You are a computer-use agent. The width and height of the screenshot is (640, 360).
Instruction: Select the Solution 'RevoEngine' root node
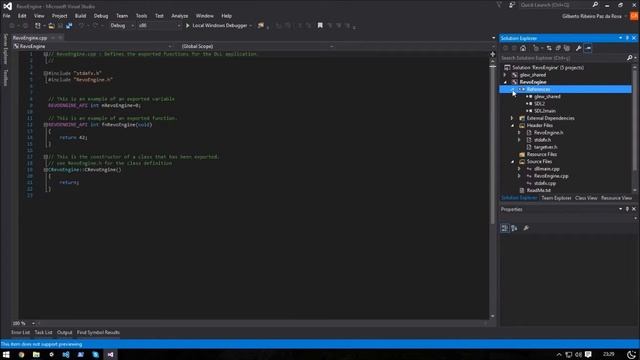[547, 67]
